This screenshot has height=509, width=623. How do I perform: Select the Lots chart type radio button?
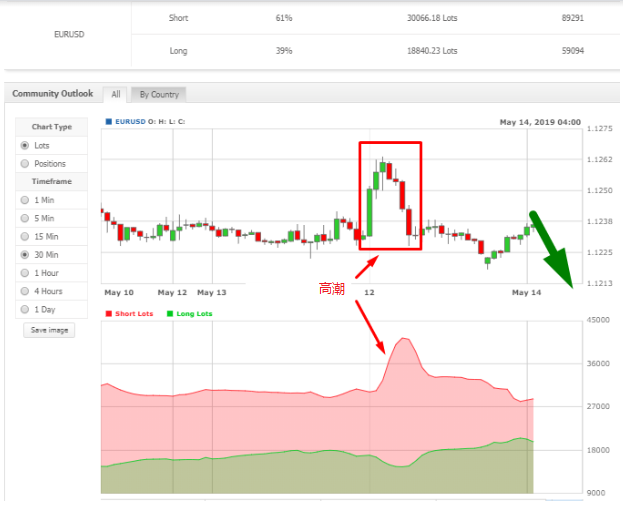(x=25, y=145)
